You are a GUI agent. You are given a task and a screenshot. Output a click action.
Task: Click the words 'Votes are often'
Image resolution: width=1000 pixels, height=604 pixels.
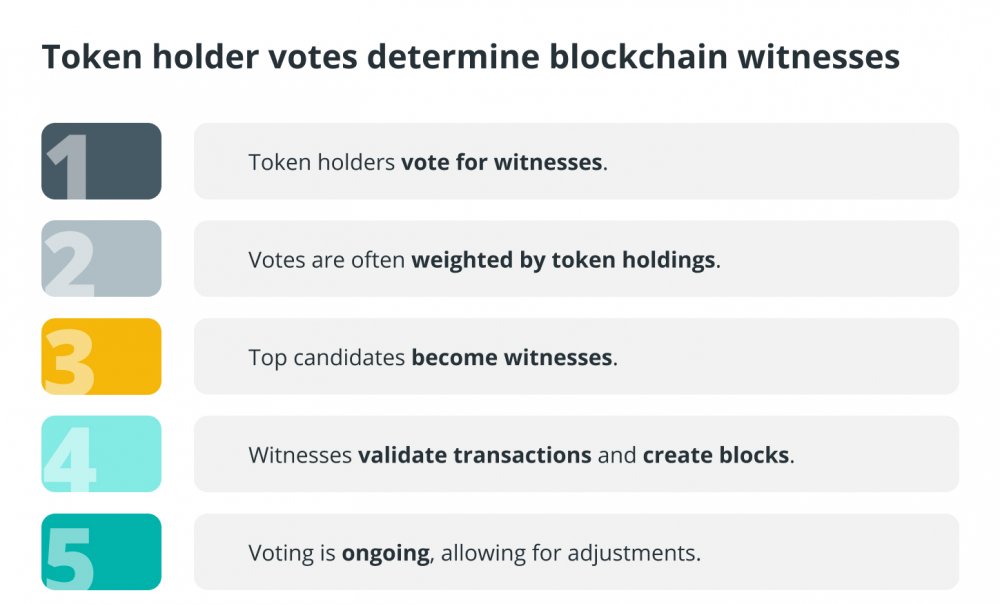coord(327,260)
